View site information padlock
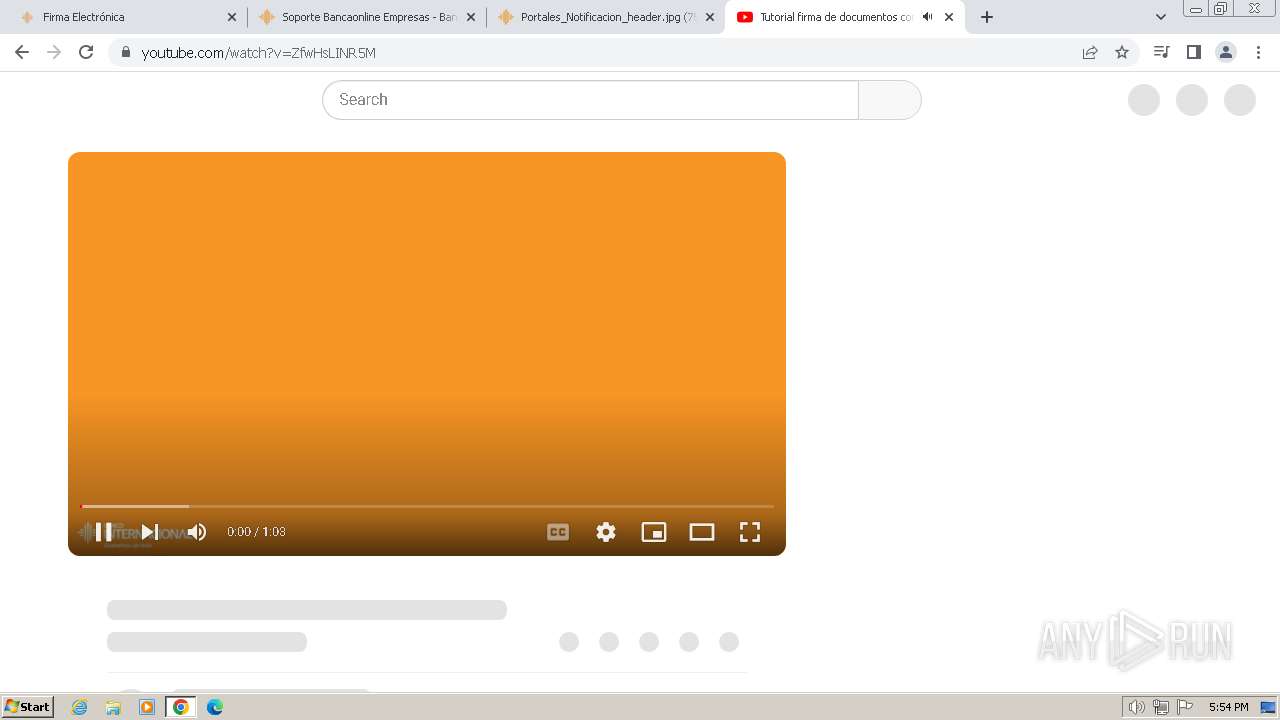1280x720 pixels. click(125, 52)
